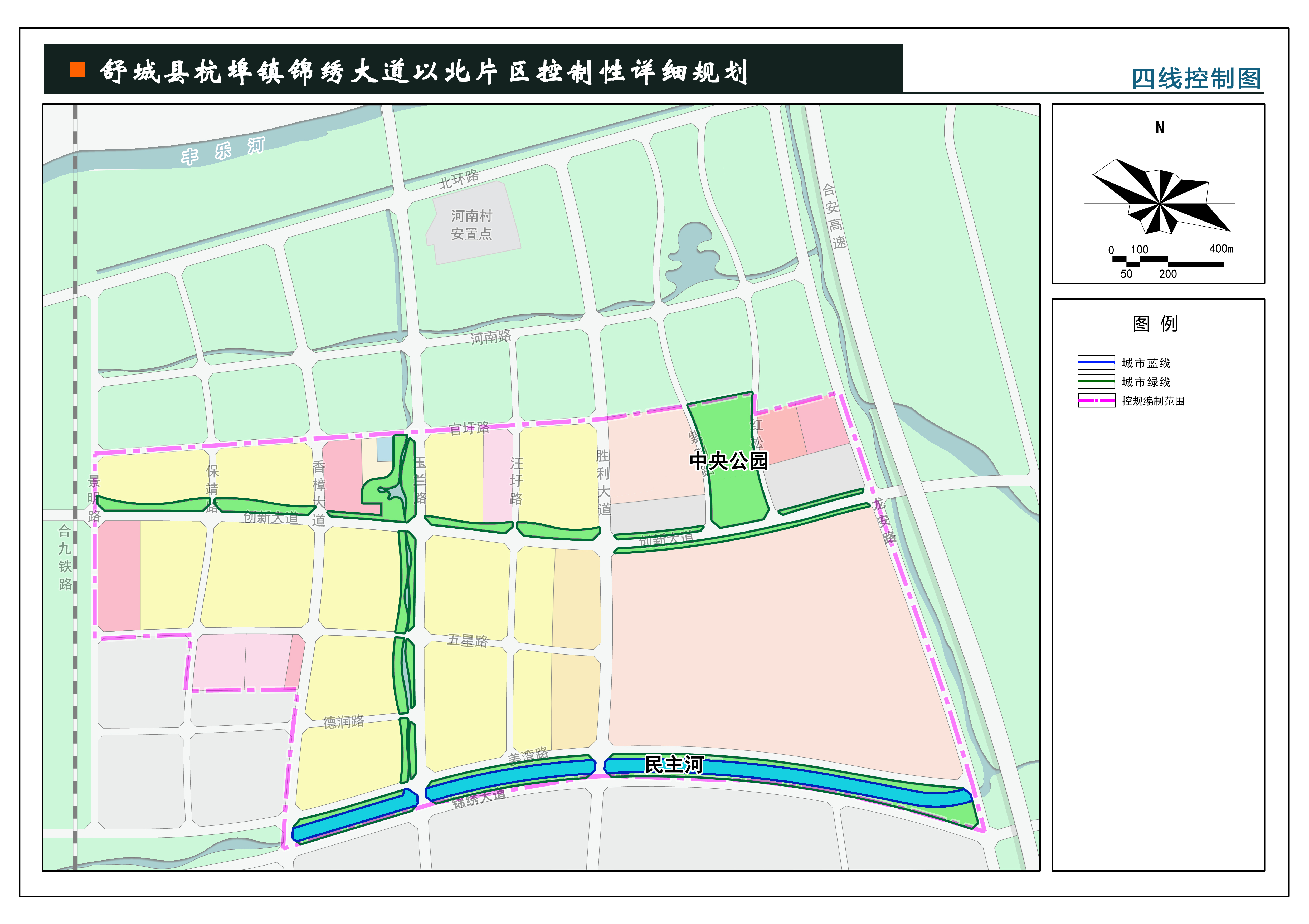1309x924 pixels.
Task: Select the 城市绿线 green legend swatch
Action: tap(1096, 381)
